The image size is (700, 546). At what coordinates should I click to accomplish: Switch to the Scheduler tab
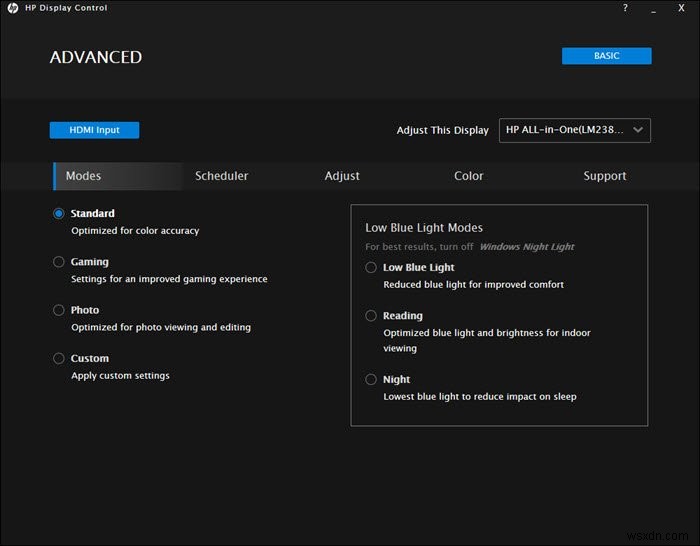pyautogui.click(x=221, y=176)
